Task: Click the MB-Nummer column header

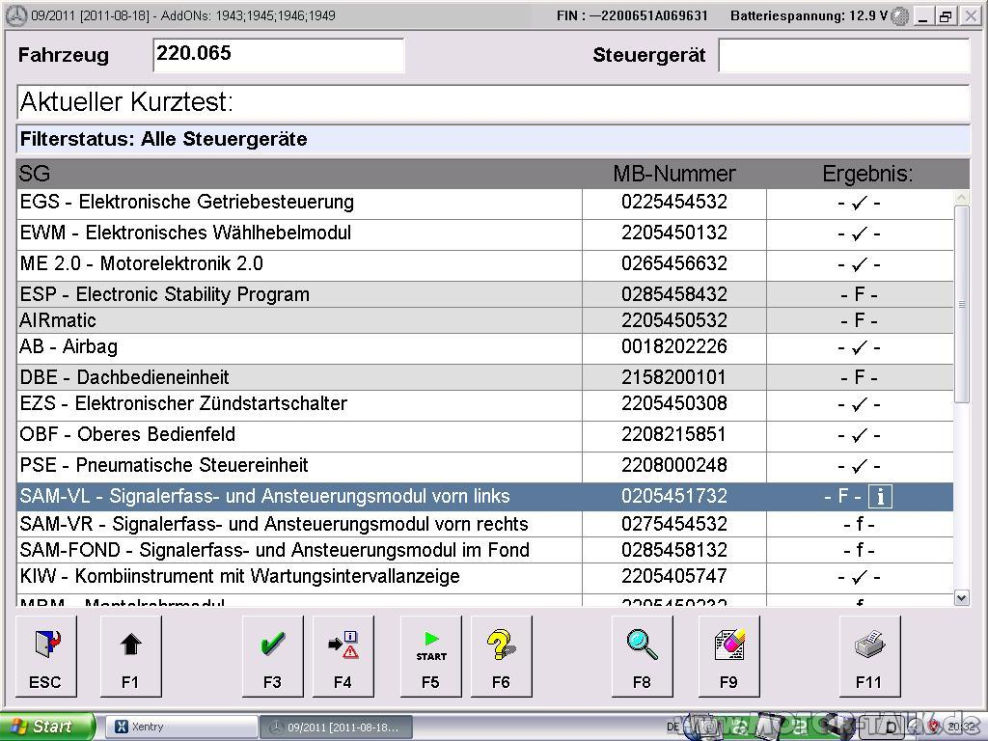Action: coord(674,174)
